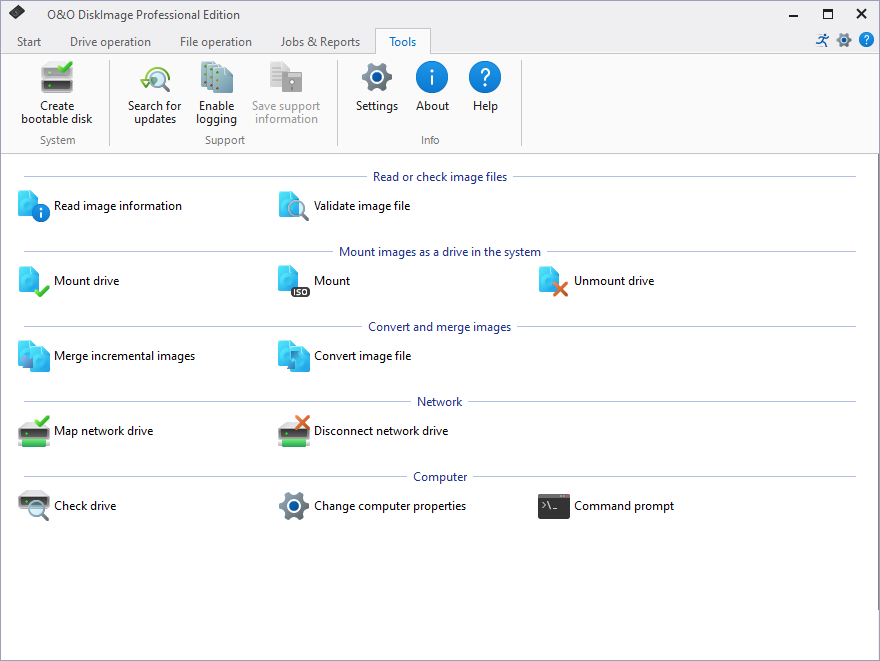The width and height of the screenshot is (880, 661).
Task: Search for program updates
Action: (x=155, y=95)
